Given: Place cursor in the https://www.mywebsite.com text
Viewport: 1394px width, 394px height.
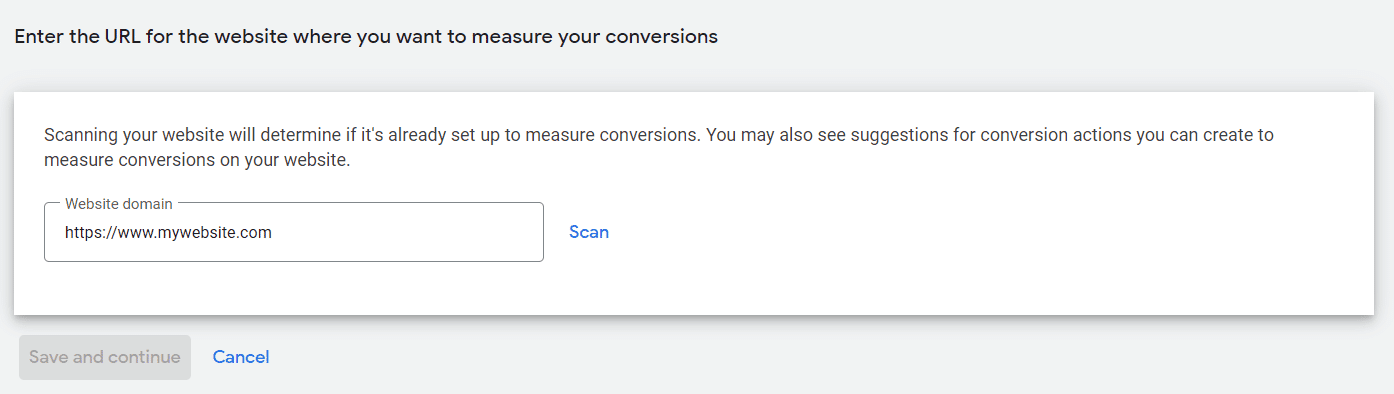Looking at the screenshot, I should tap(168, 232).
